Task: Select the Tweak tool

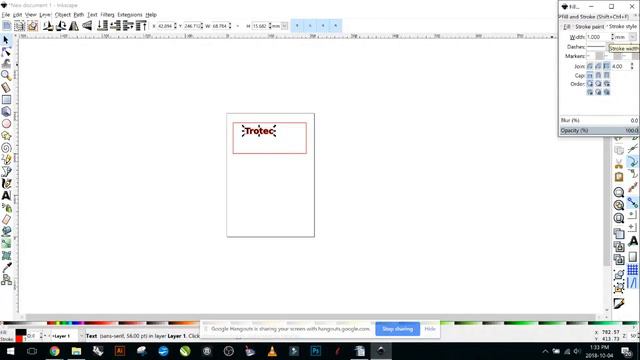Action: coord(6,64)
